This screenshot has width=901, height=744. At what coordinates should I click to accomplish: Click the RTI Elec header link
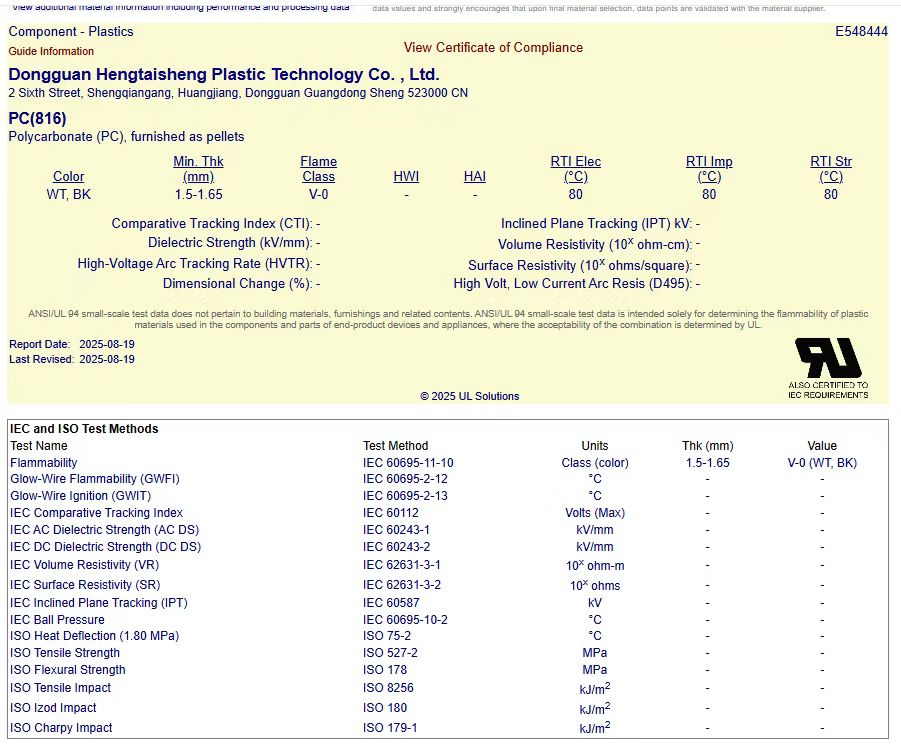pyautogui.click(x=576, y=169)
